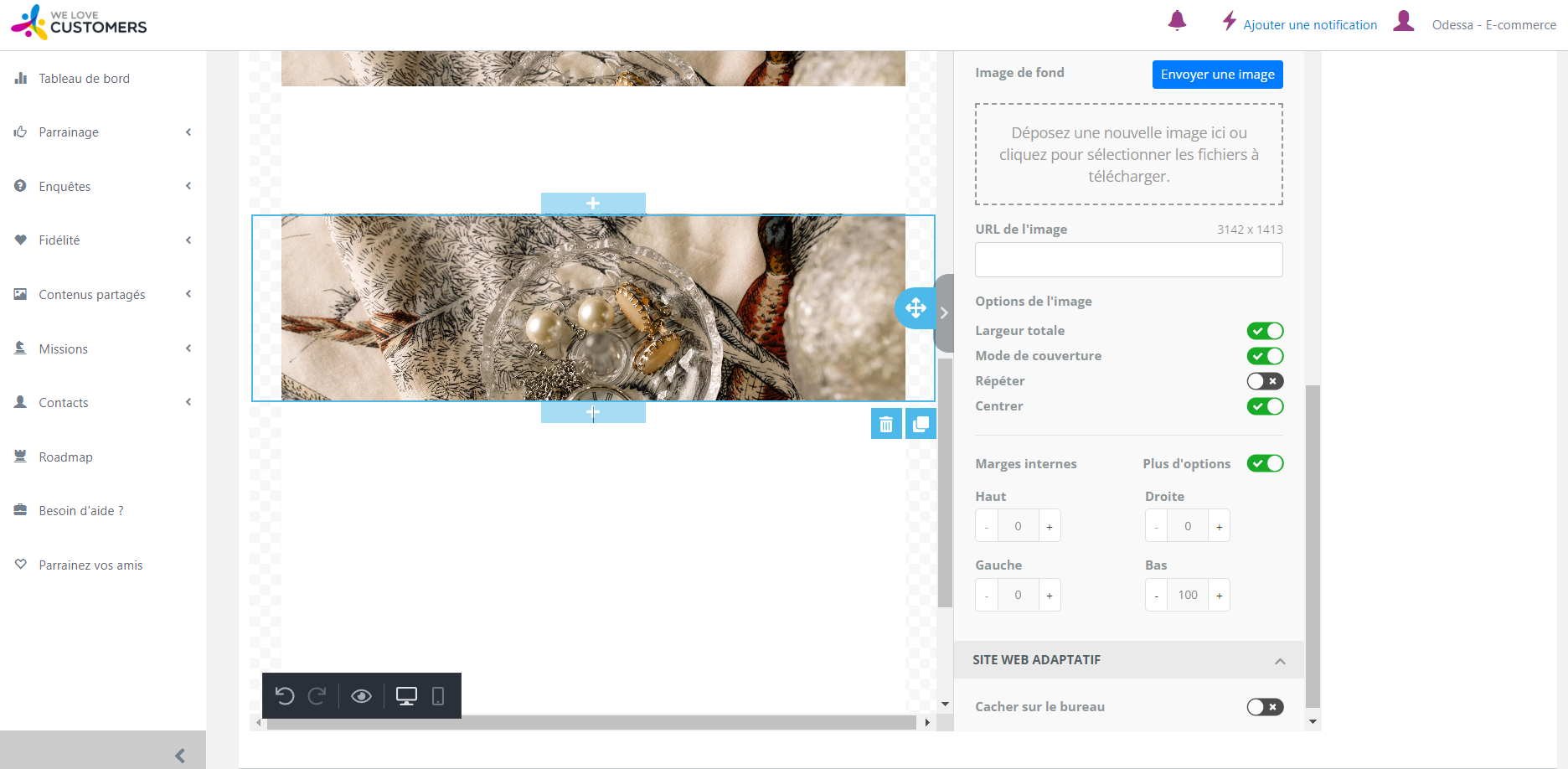
Task: Toggle the preview eye icon
Action: click(x=361, y=696)
